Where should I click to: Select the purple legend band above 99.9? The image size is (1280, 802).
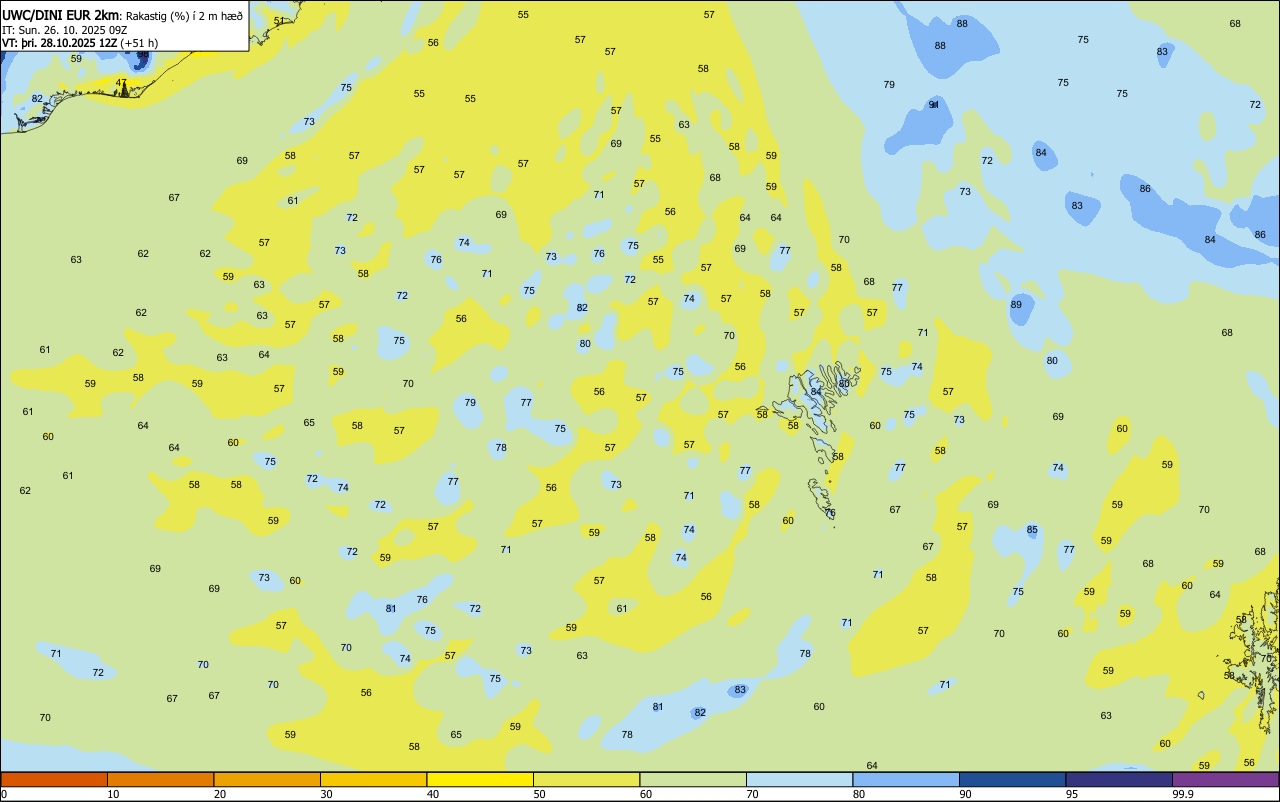tap(1225, 779)
